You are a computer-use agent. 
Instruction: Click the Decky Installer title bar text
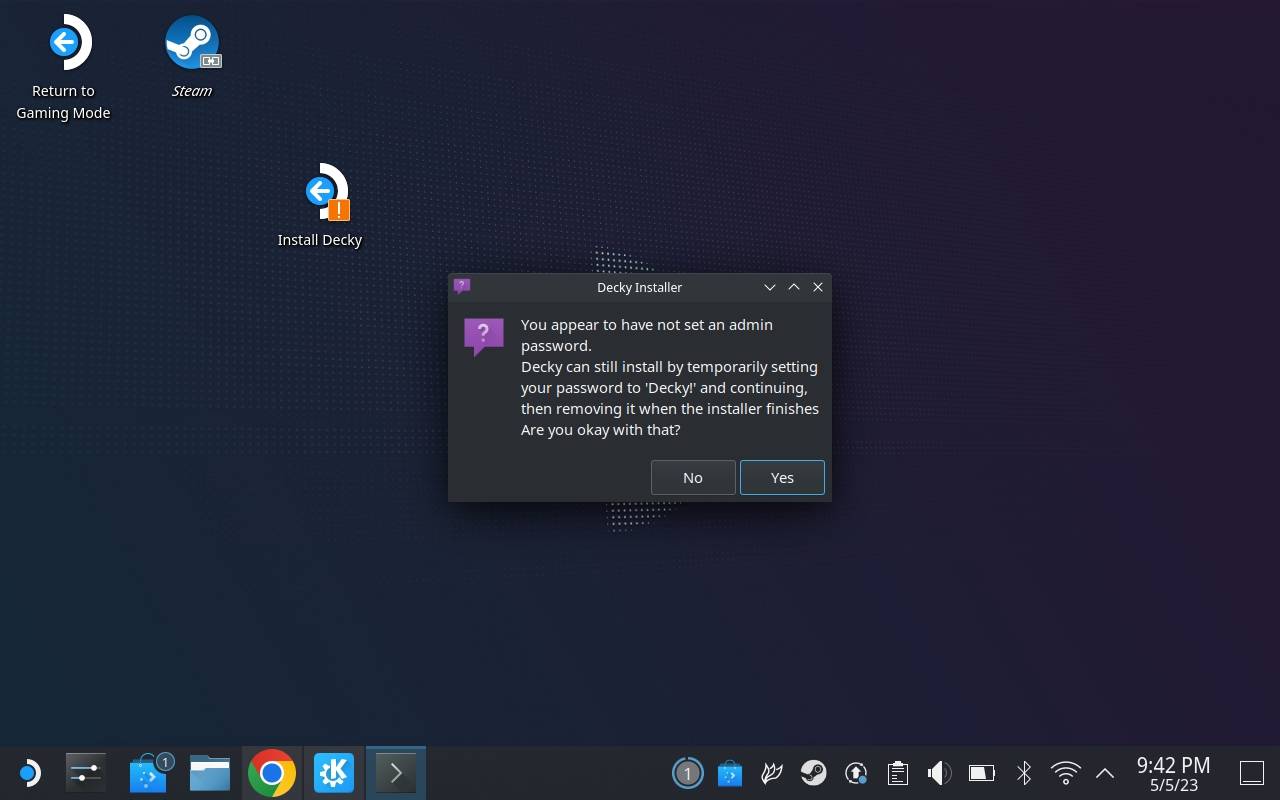click(x=639, y=287)
